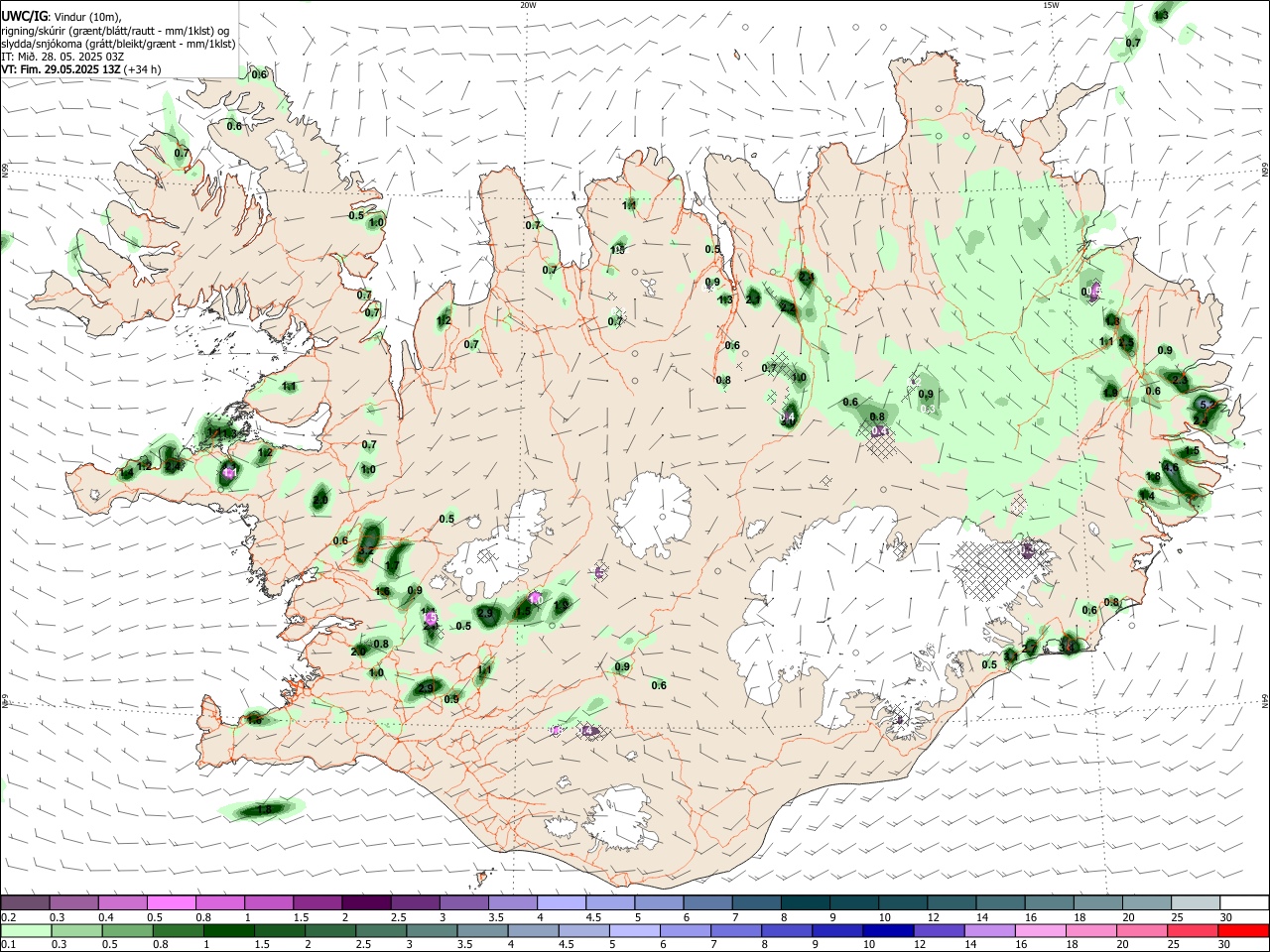The height and width of the screenshot is (952, 1270).
Task: Select the navy blue 10 rain swatch
Action: tap(887, 931)
